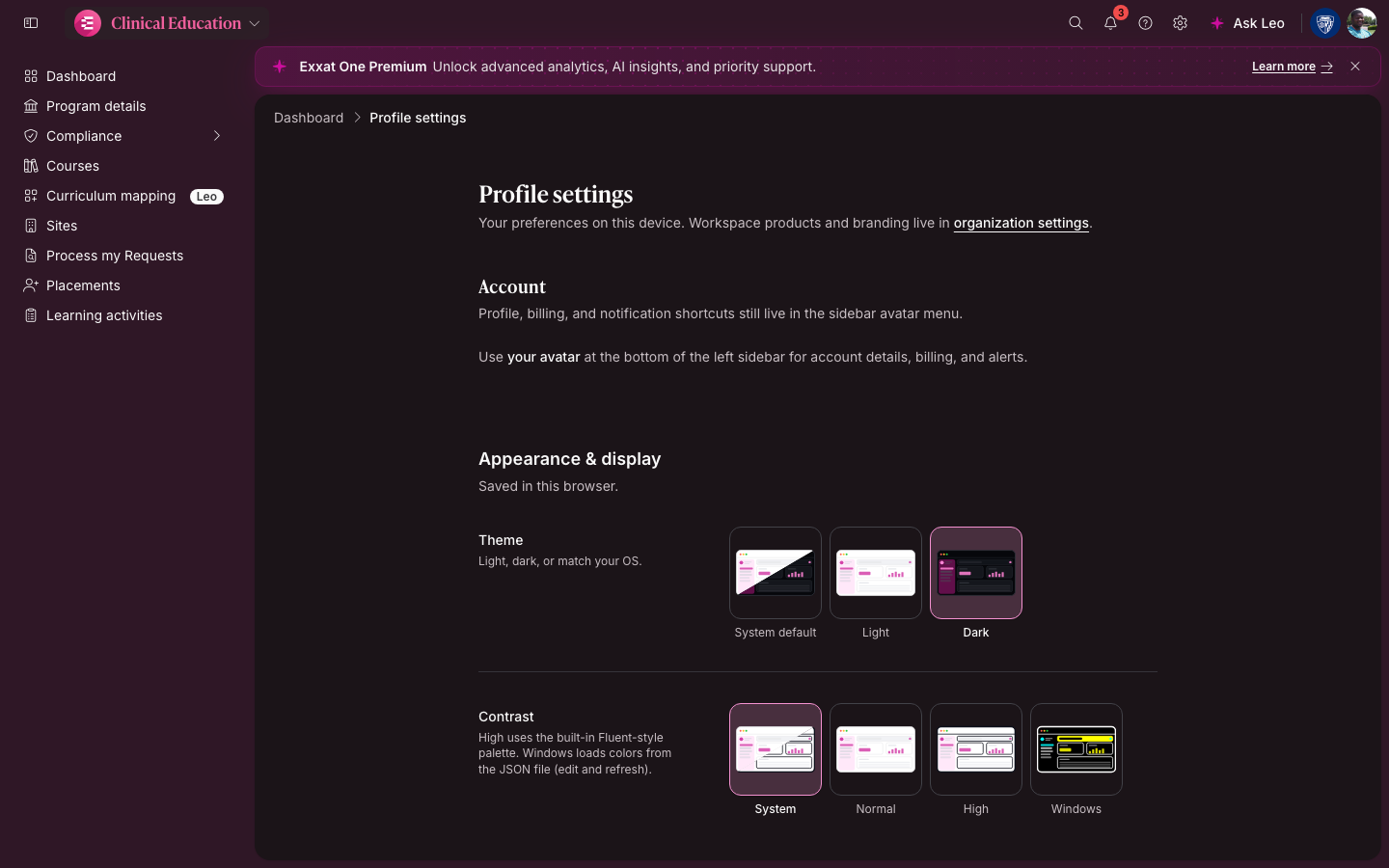This screenshot has height=868, width=1389.
Task: Click the Dashboard breadcrumb link
Action: (x=309, y=118)
